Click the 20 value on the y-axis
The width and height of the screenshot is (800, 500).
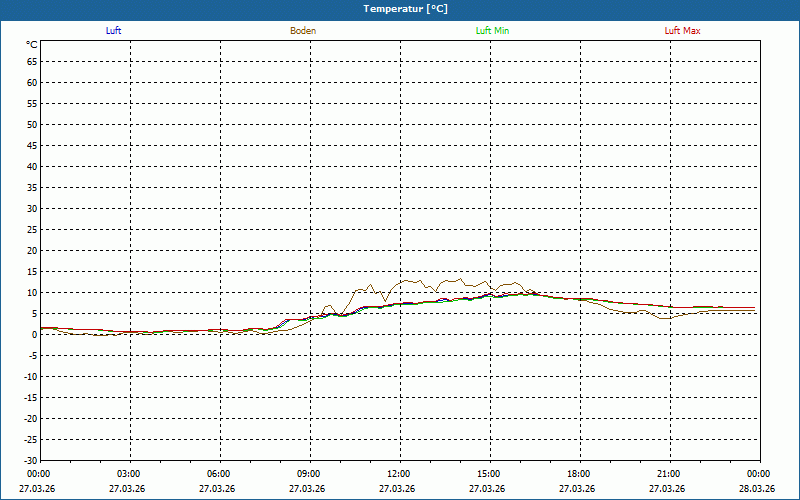32,251
